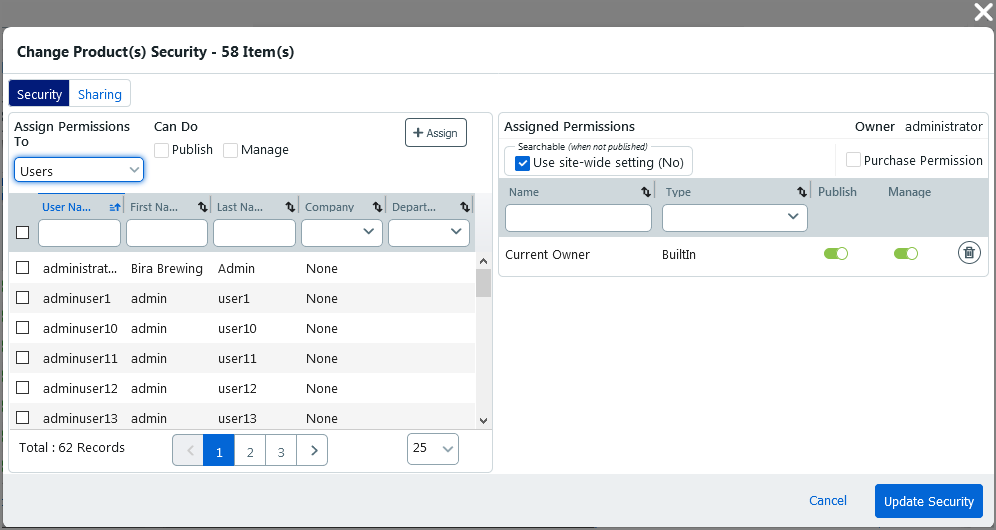
Task: Sort by Last Name column arrows
Action: pyautogui.click(x=290, y=207)
